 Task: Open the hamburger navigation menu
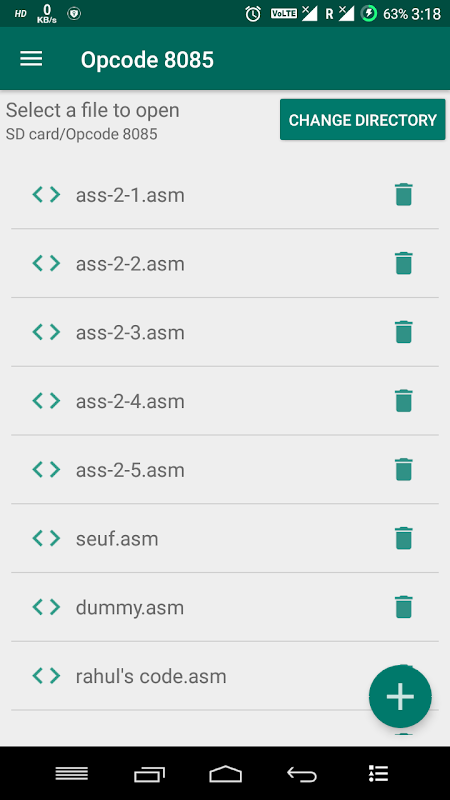point(31,59)
